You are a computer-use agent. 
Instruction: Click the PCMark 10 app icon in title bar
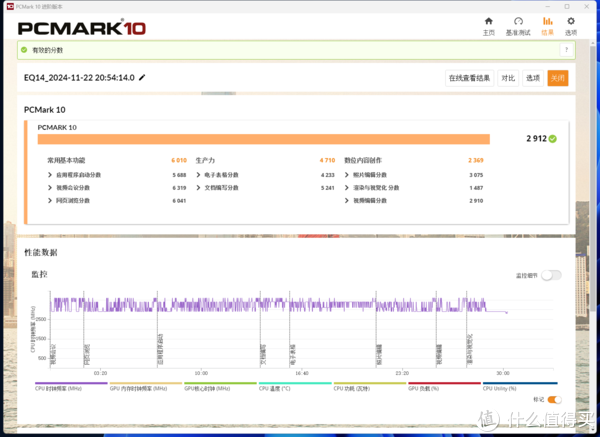point(10,7)
